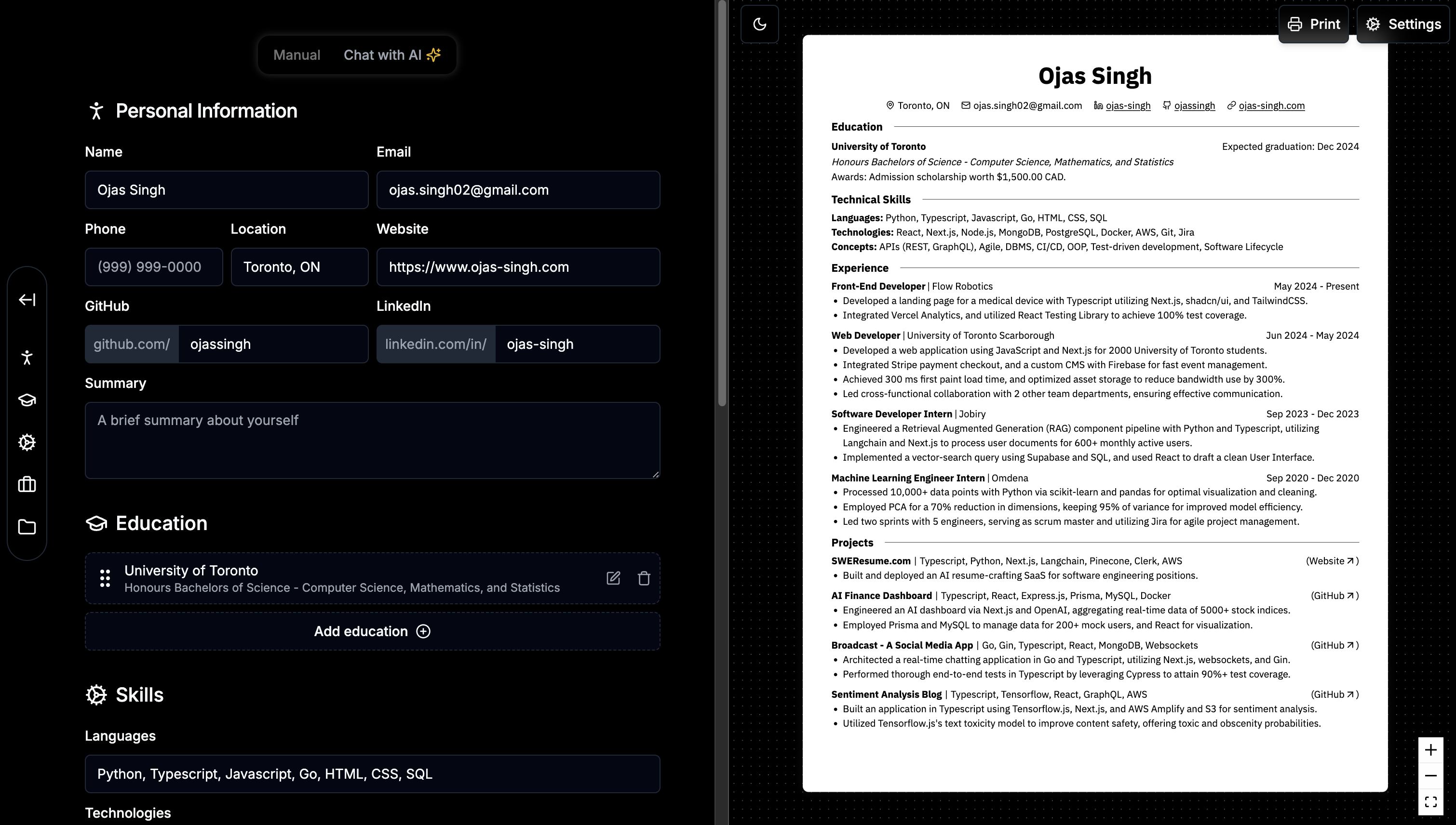
Task: Zoom out of the resume preview
Action: (1430, 776)
